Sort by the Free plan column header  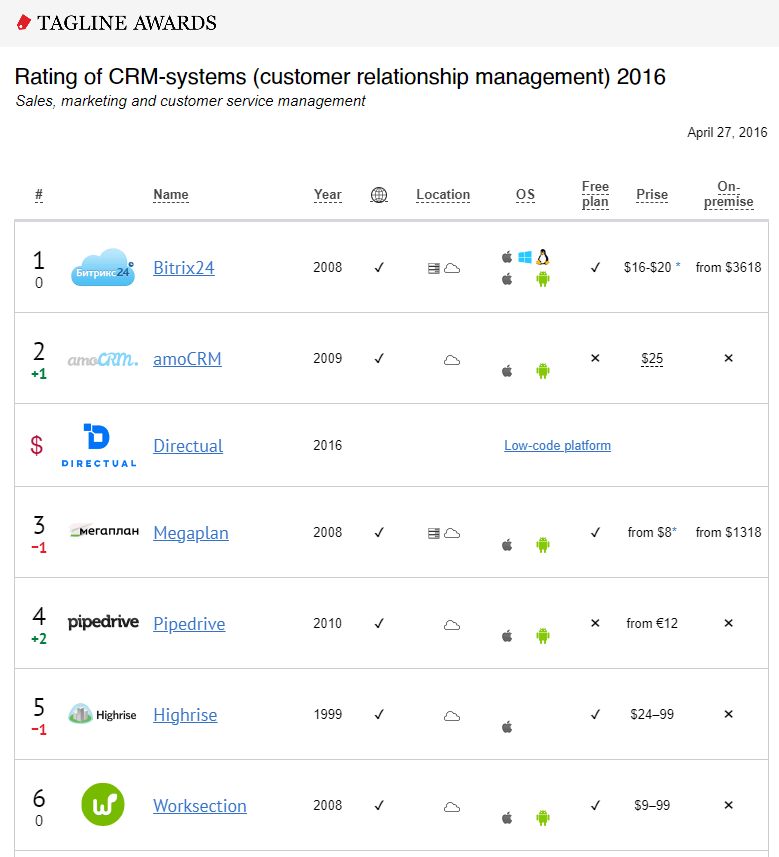click(595, 194)
